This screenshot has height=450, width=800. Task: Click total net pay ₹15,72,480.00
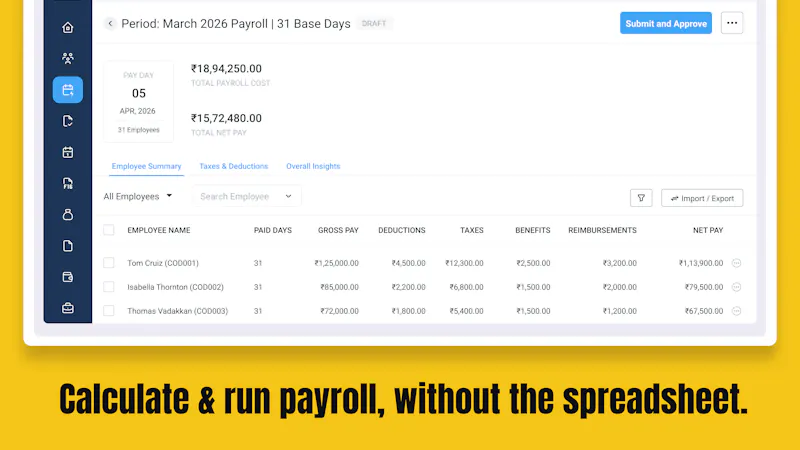(x=227, y=118)
